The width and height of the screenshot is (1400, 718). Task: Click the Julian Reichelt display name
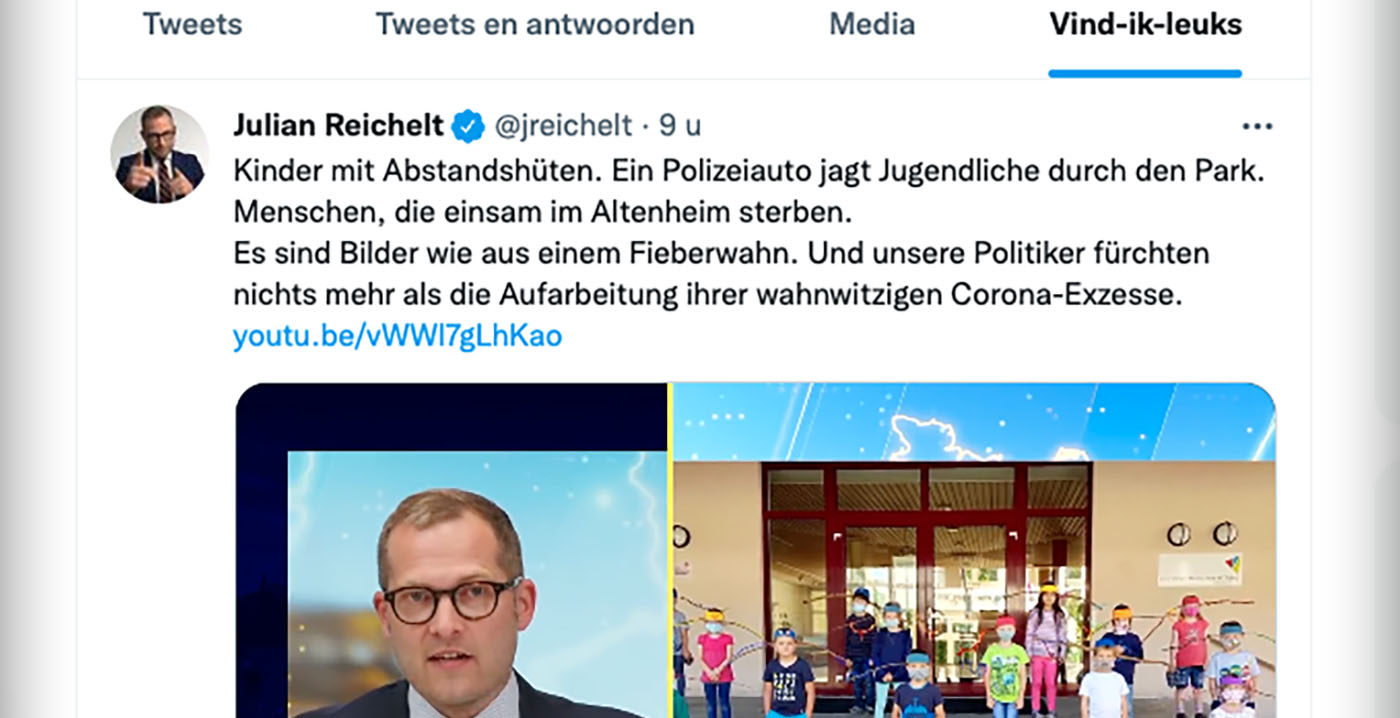[x=338, y=126]
